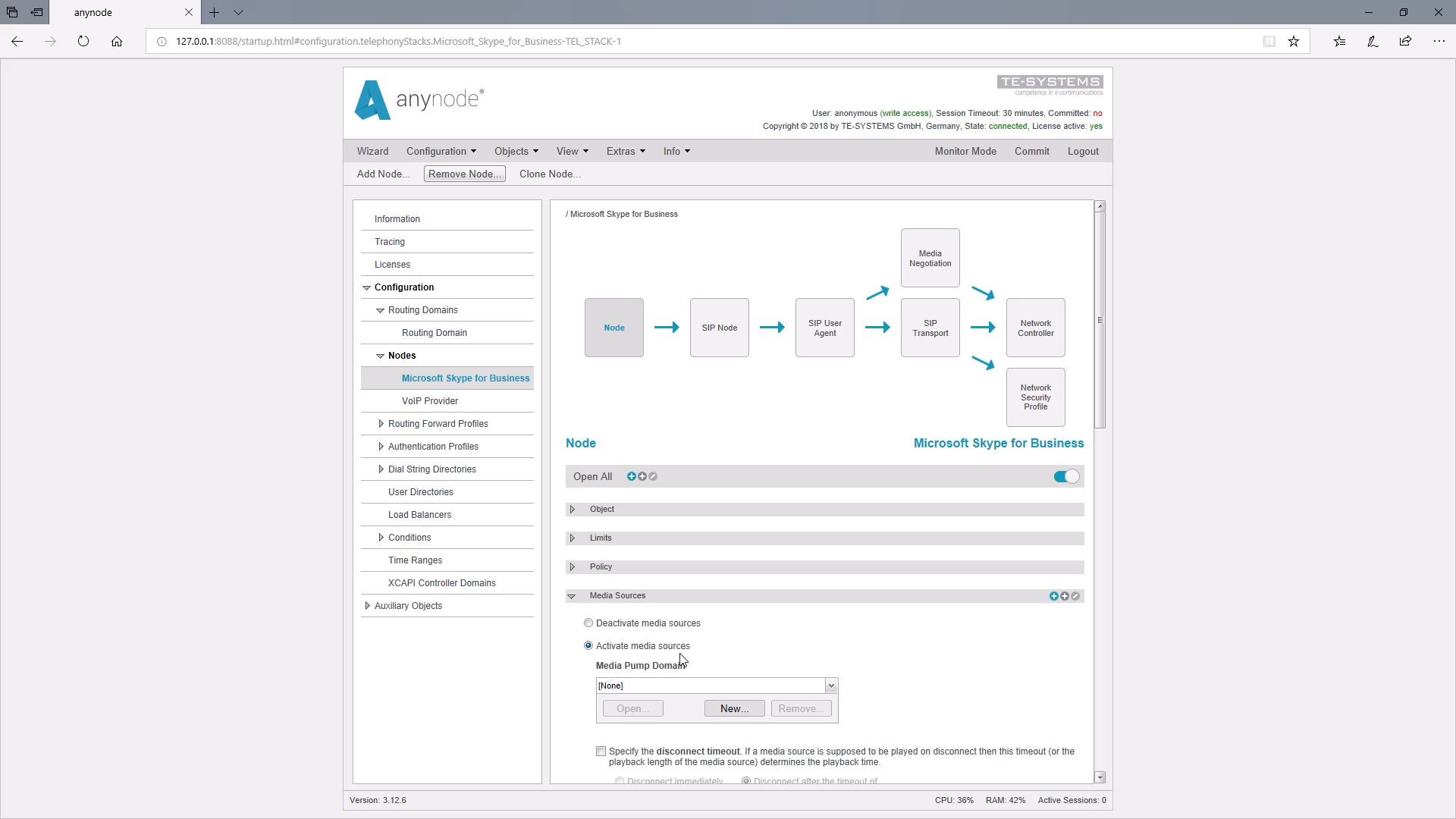This screenshot has width=1456, height=819.
Task: Click the TE-SYSTEMS logo
Action: pyautogui.click(x=1050, y=85)
